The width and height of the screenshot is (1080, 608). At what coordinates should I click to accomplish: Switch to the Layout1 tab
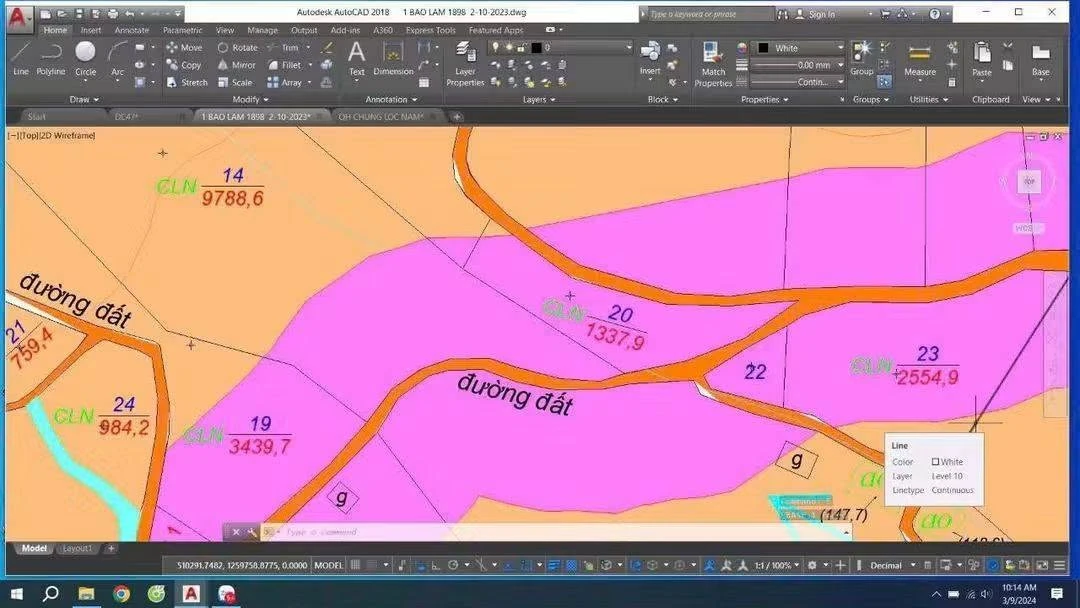[x=77, y=549]
